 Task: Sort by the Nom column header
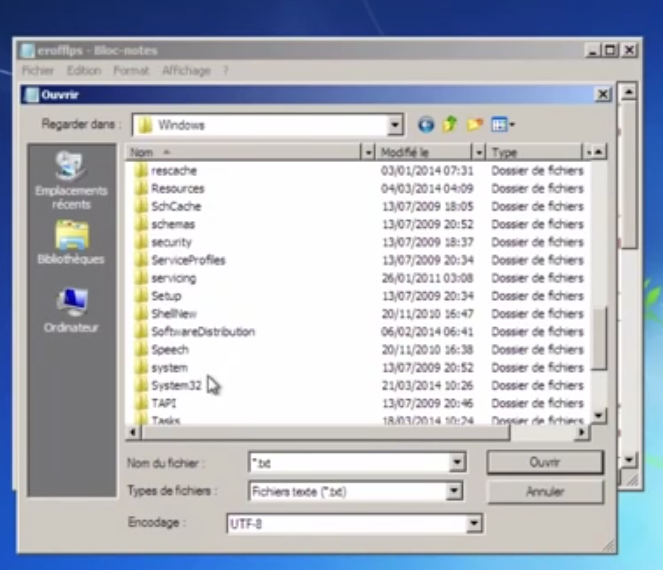point(244,152)
